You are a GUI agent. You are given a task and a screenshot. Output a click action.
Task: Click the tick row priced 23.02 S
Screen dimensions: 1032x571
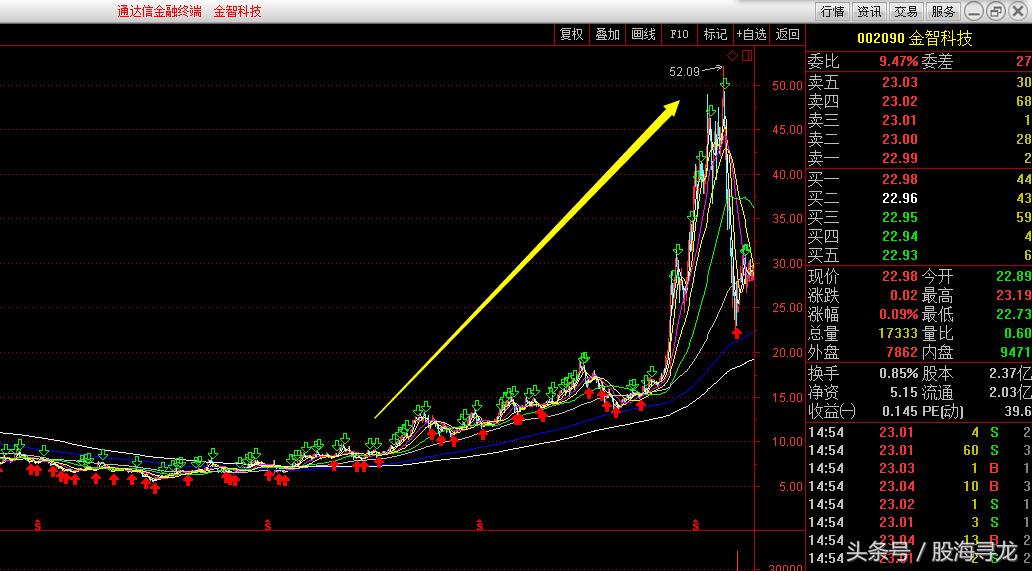[x=919, y=505]
